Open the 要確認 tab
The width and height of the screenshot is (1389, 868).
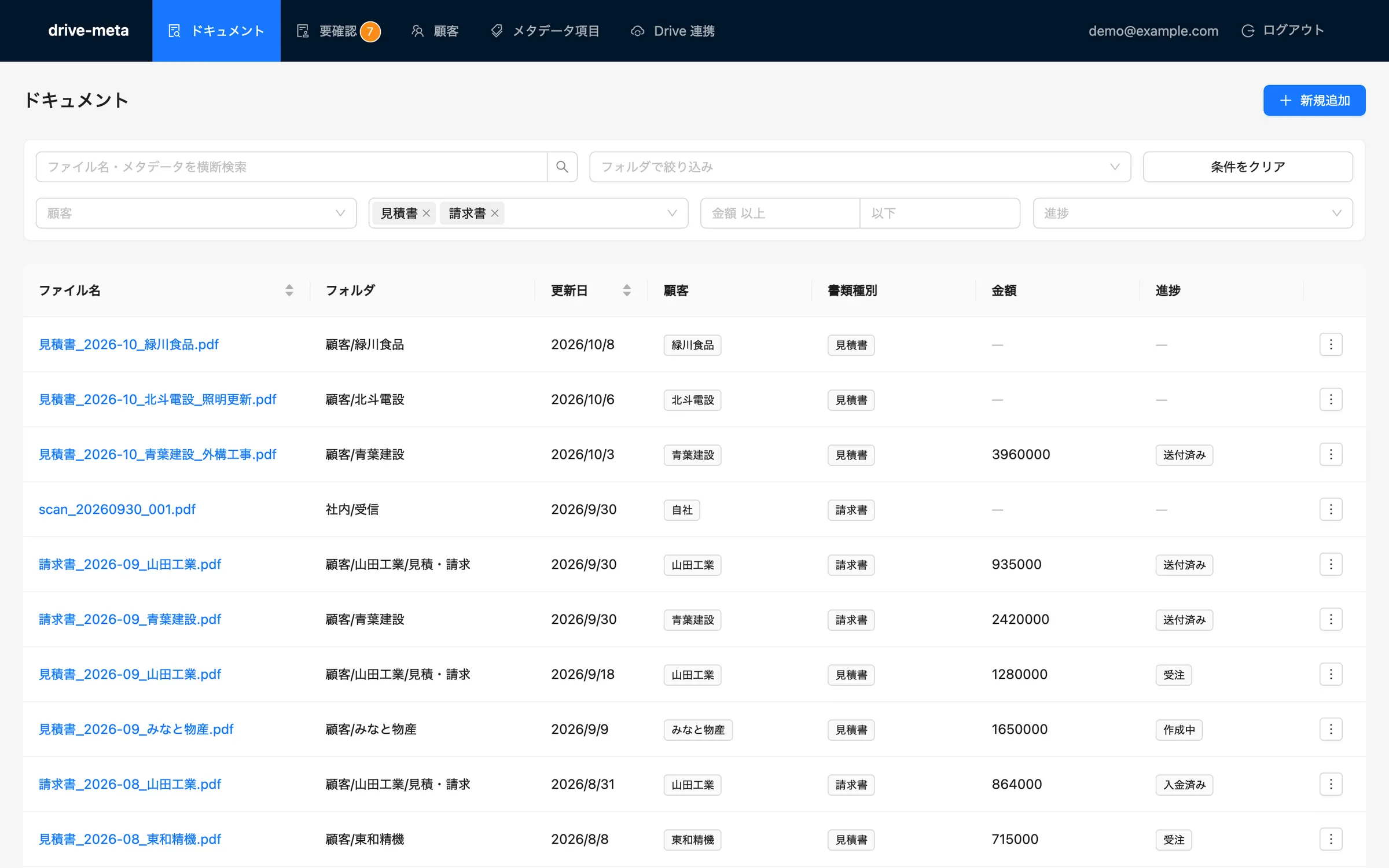coord(338,31)
